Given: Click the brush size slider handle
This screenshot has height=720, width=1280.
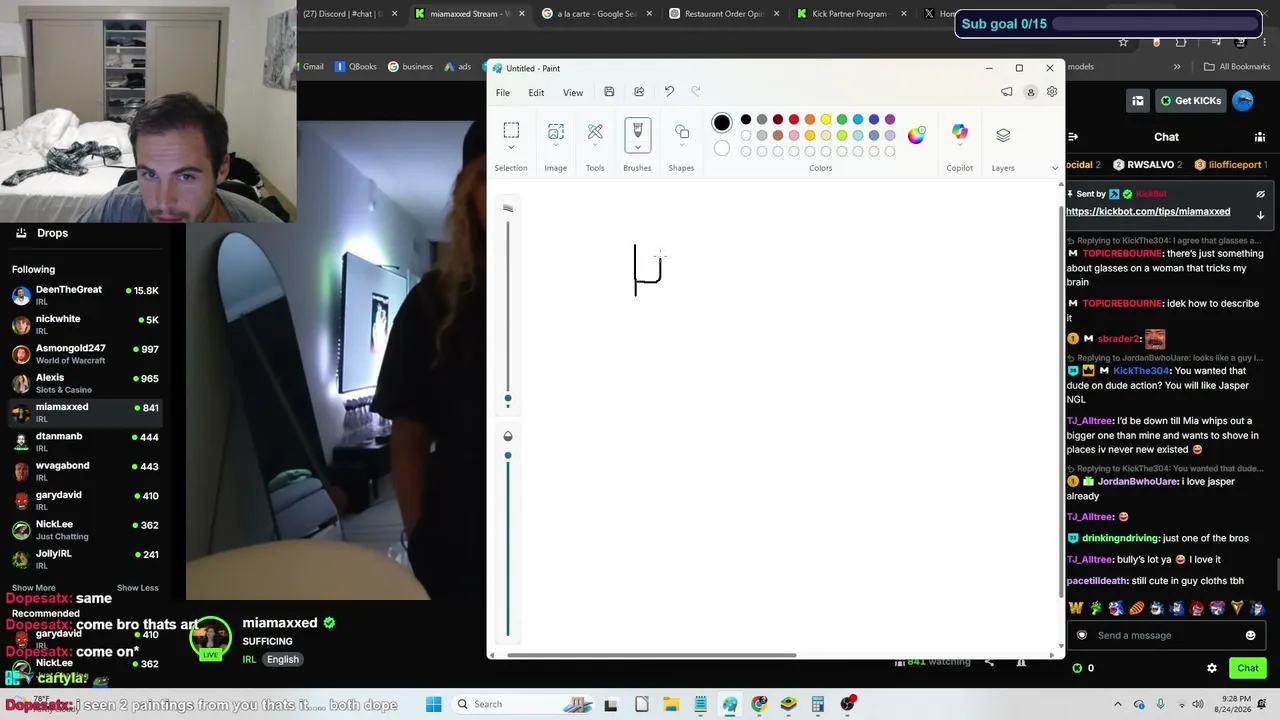Looking at the screenshot, I should pyautogui.click(x=508, y=400).
